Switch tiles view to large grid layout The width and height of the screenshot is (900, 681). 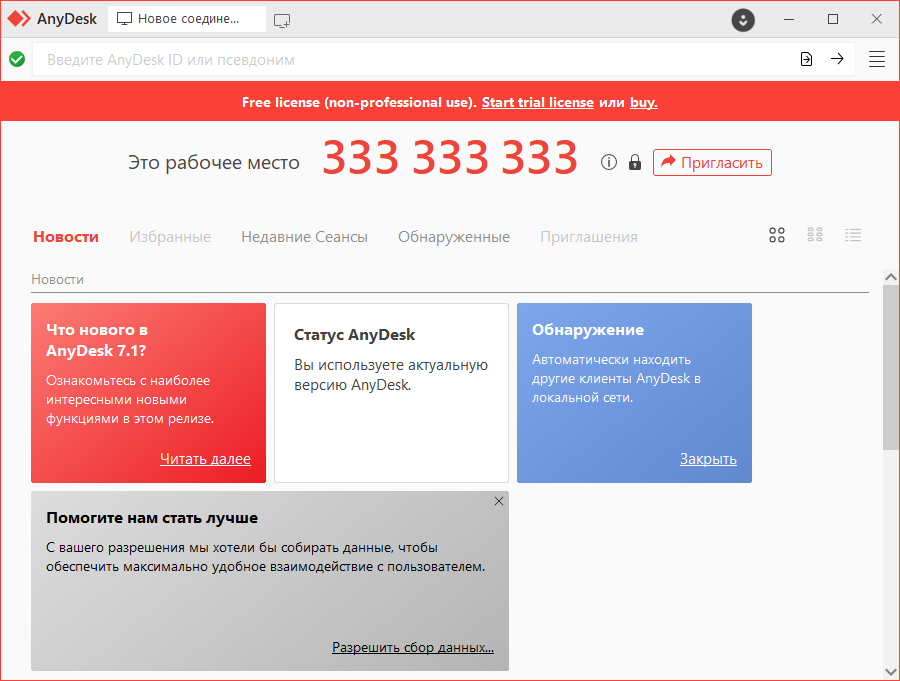pos(777,234)
